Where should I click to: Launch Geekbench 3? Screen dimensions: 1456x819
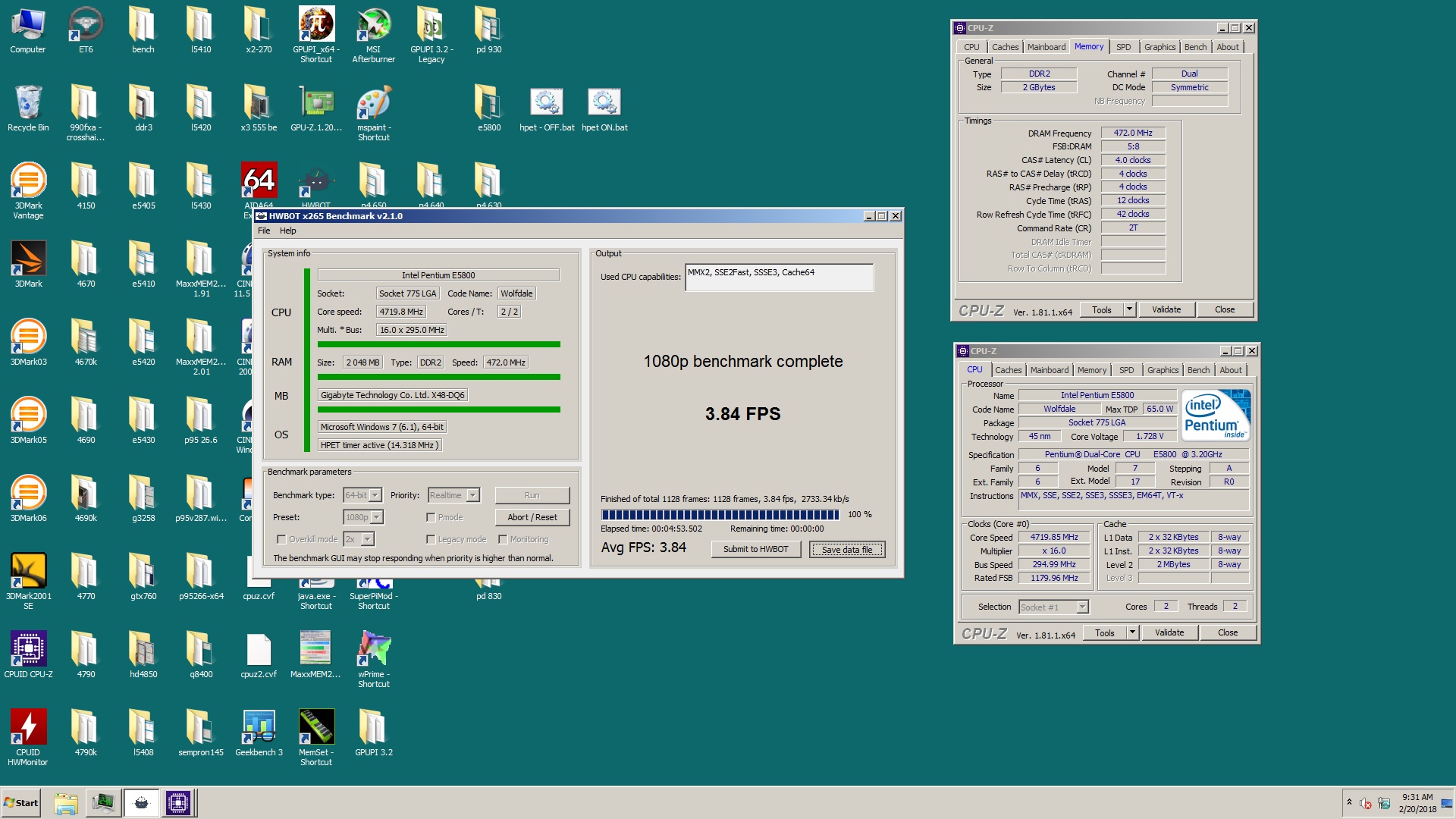tap(259, 733)
